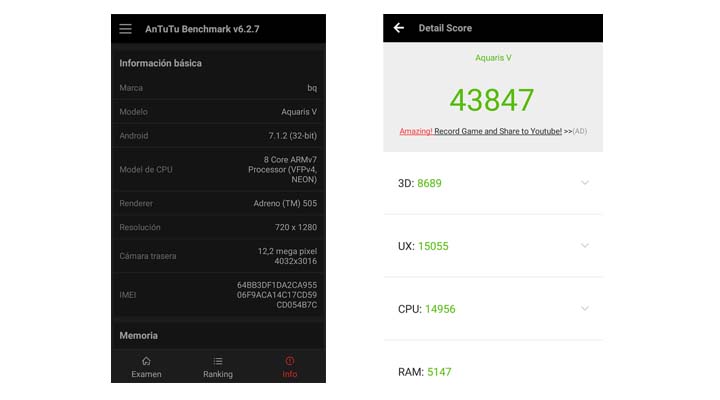Tap the back arrow in Detail Score
The height and width of the screenshot is (400, 720).
tap(399, 28)
